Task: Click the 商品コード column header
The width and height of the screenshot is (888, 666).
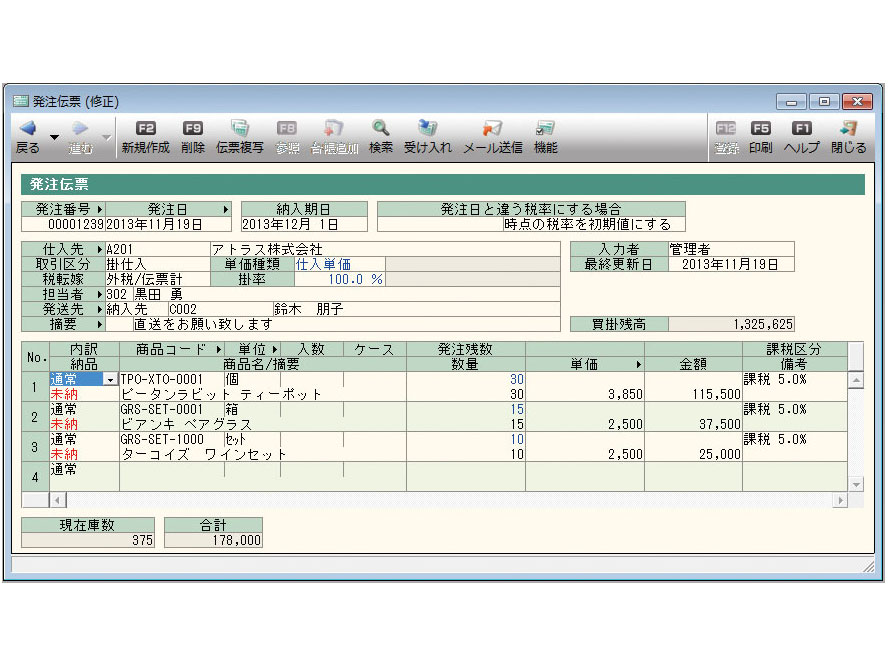Action: click(x=171, y=350)
